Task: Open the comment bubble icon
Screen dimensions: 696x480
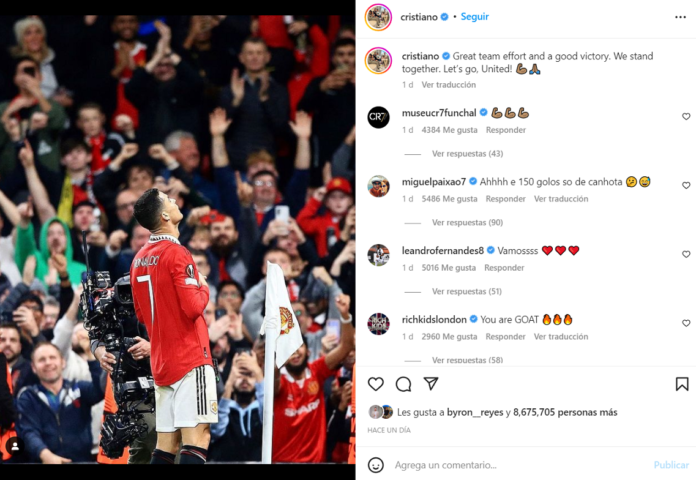Action: point(403,384)
